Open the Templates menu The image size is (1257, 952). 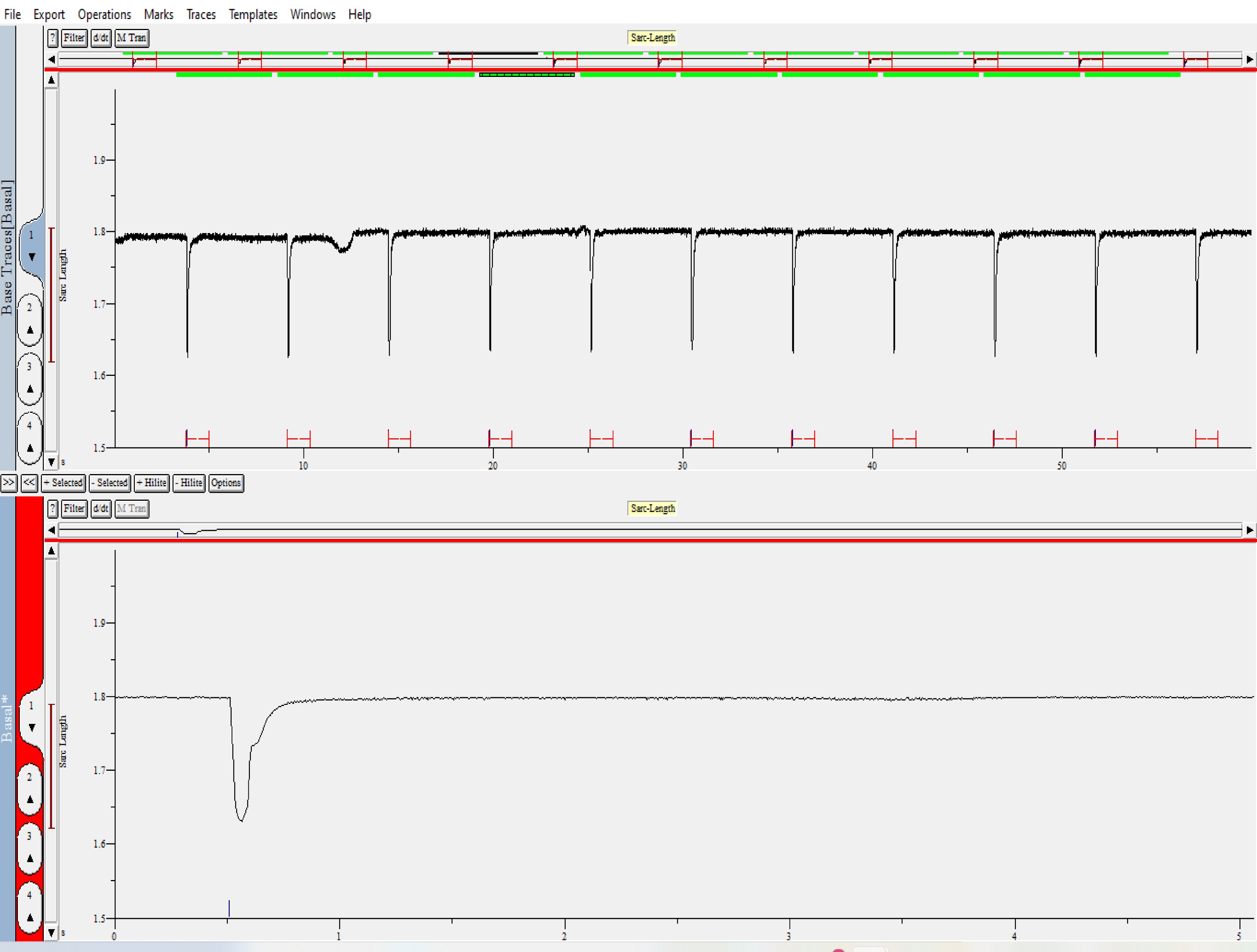click(x=253, y=14)
